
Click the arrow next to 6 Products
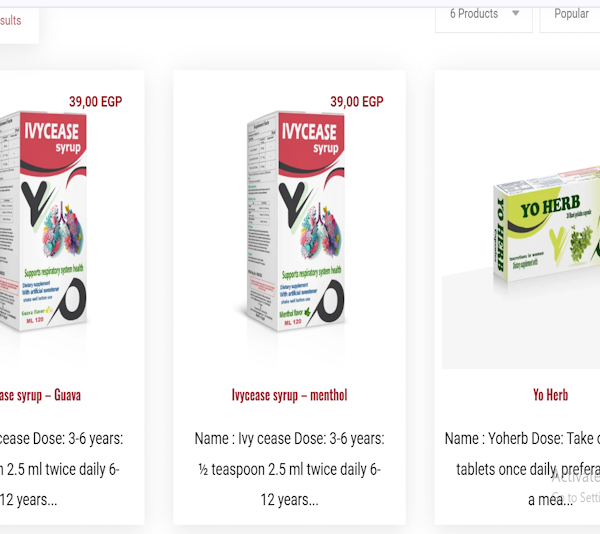tap(515, 13)
